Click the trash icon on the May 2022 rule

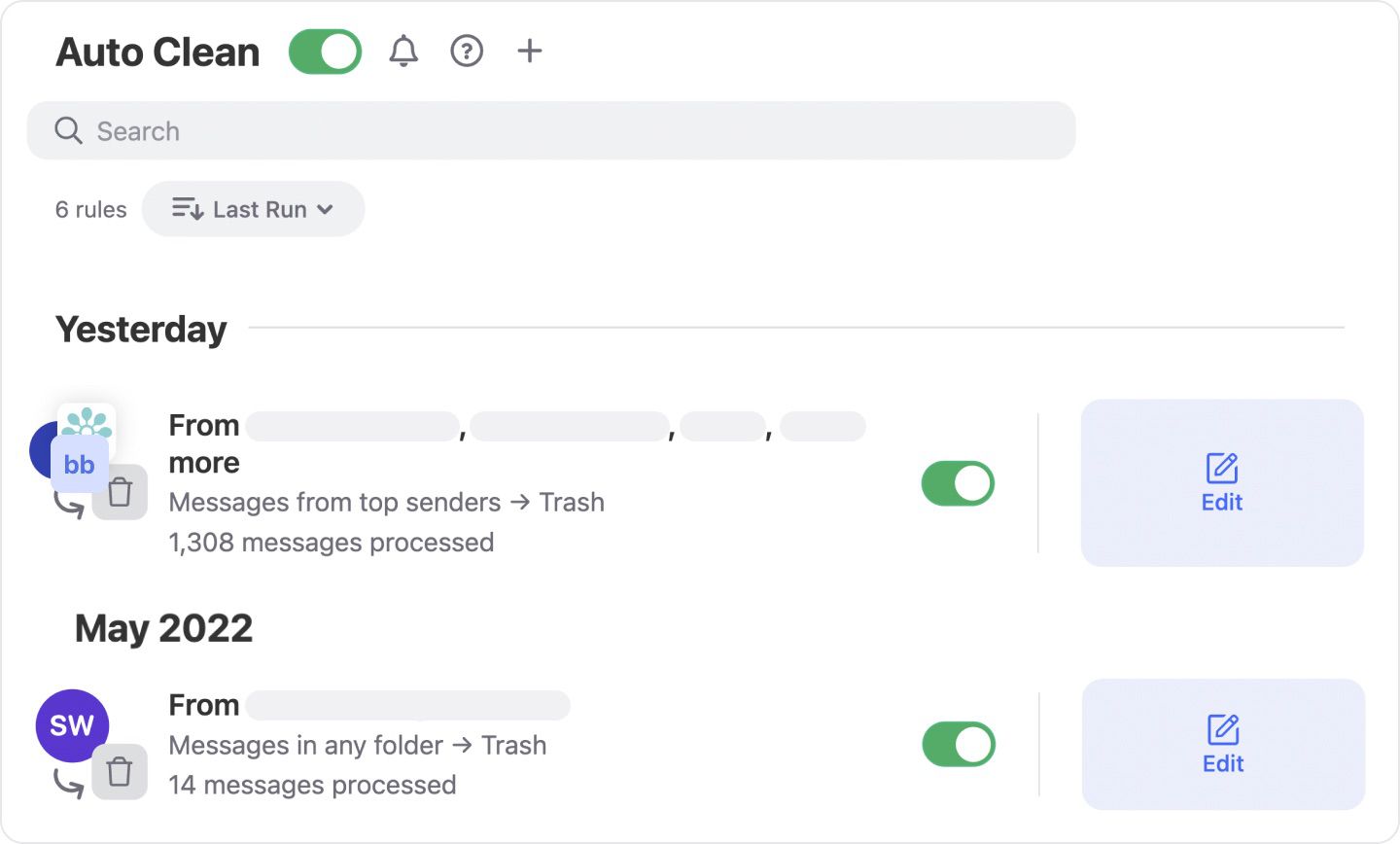coord(120,772)
